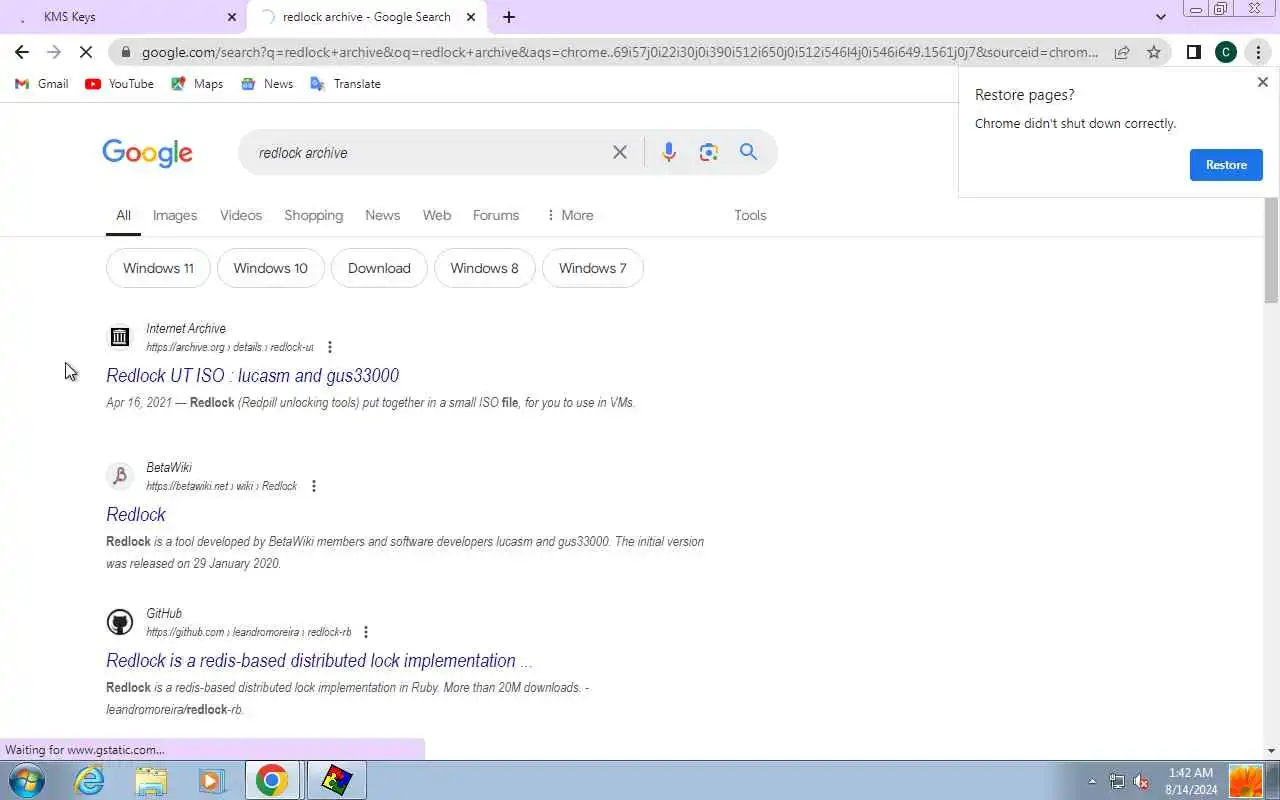Open Redlock UT ISO result link

point(253,376)
